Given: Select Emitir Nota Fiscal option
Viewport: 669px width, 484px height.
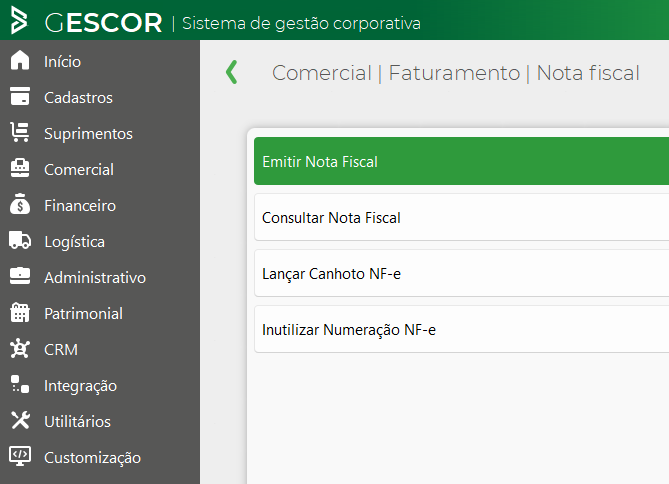Looking at the screenshot, I should tap(460, 161).
